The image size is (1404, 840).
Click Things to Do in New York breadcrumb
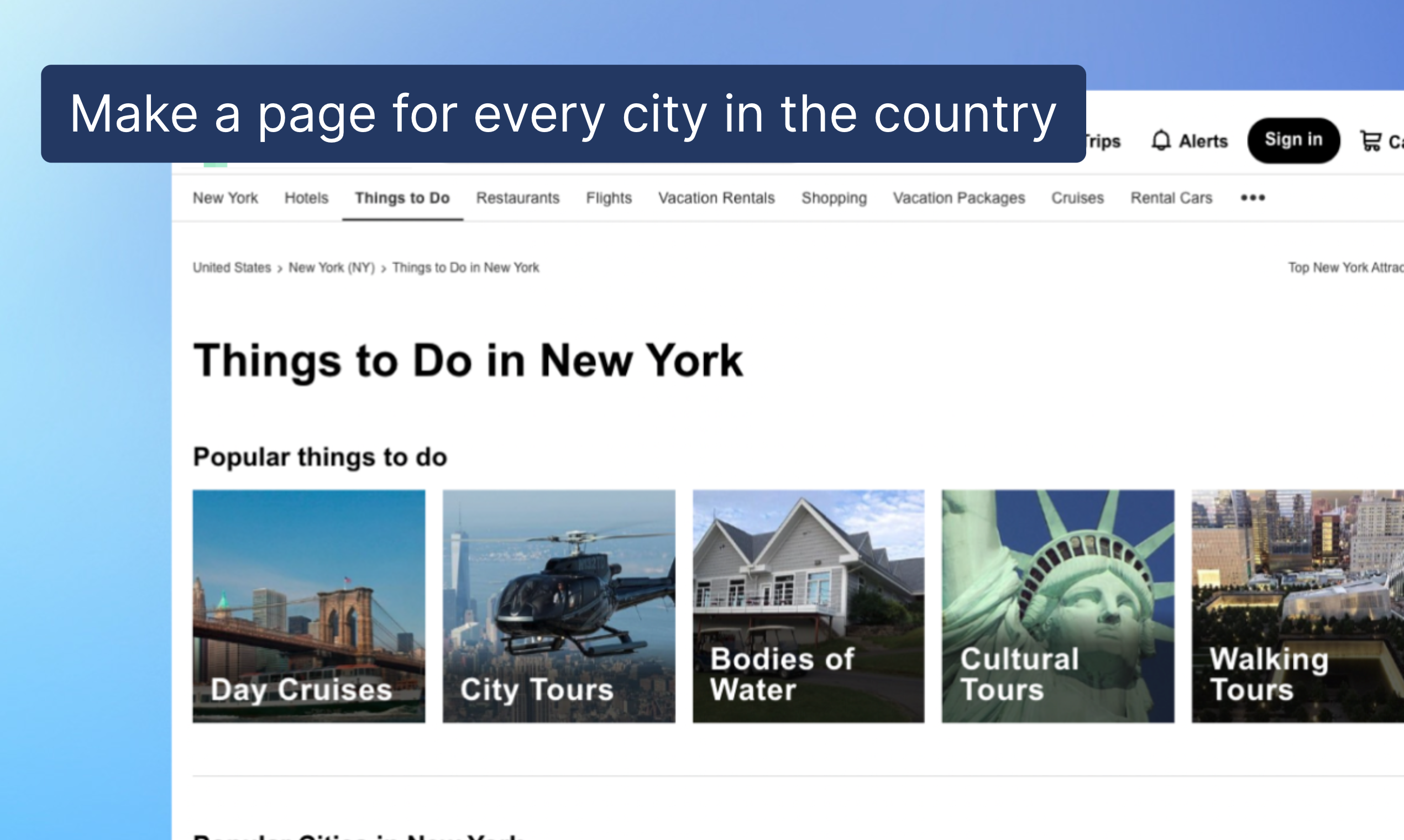click(x=465, y=267)
